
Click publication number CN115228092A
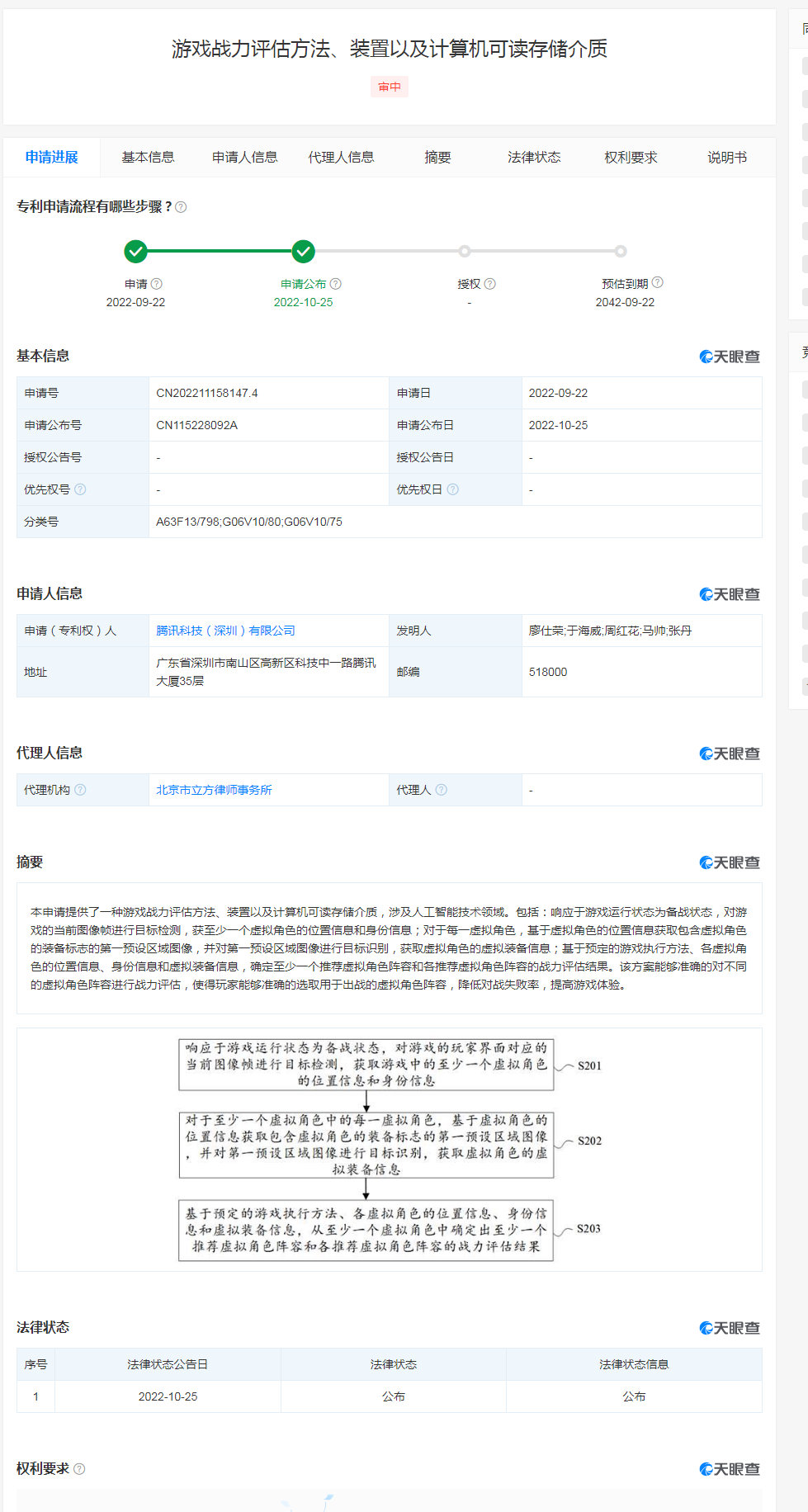[x=196, y=425]
